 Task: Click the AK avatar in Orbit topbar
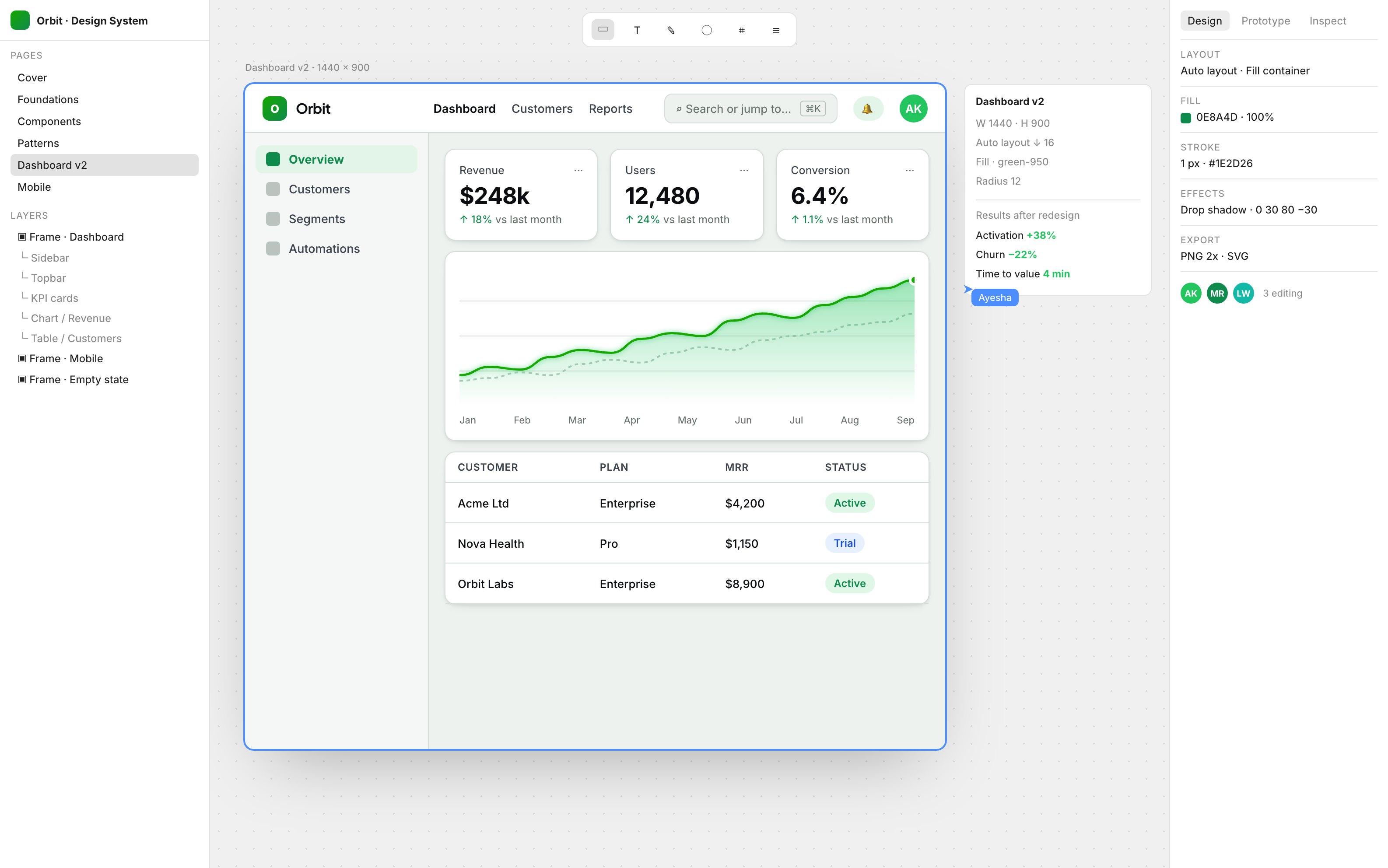coord(913,108)
